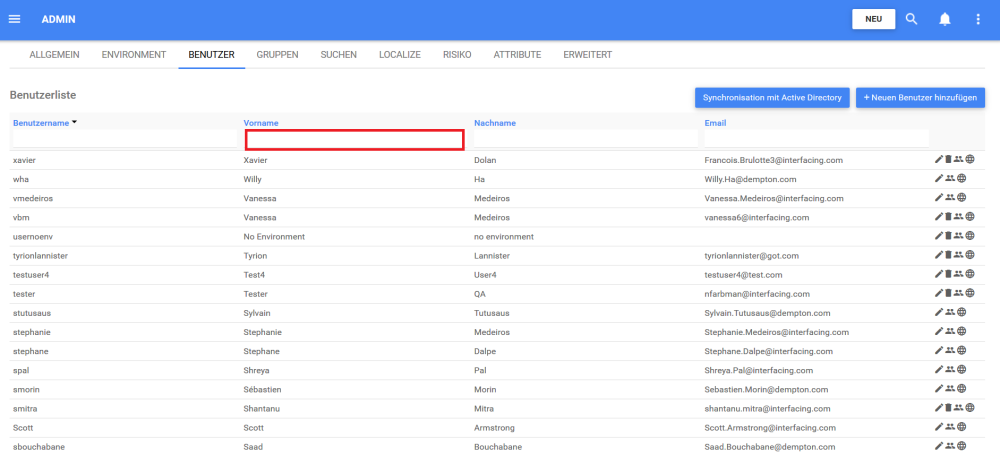Select email shantanu.mitra@interfacing.com
Image resolution: width=1000 pixels, height=455 pixels.
(x=767, y=408)
